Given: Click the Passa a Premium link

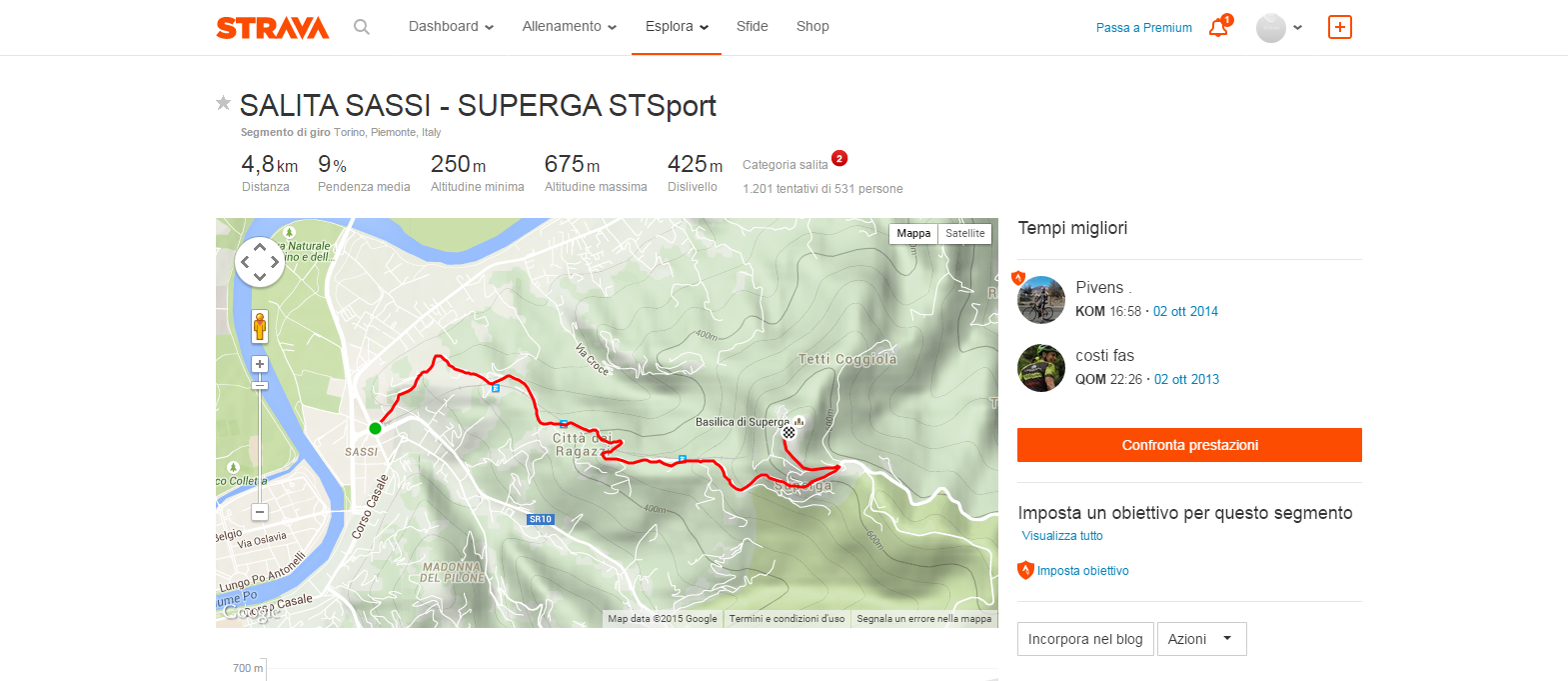Looking at the screenshot, I should point(1143,28).
